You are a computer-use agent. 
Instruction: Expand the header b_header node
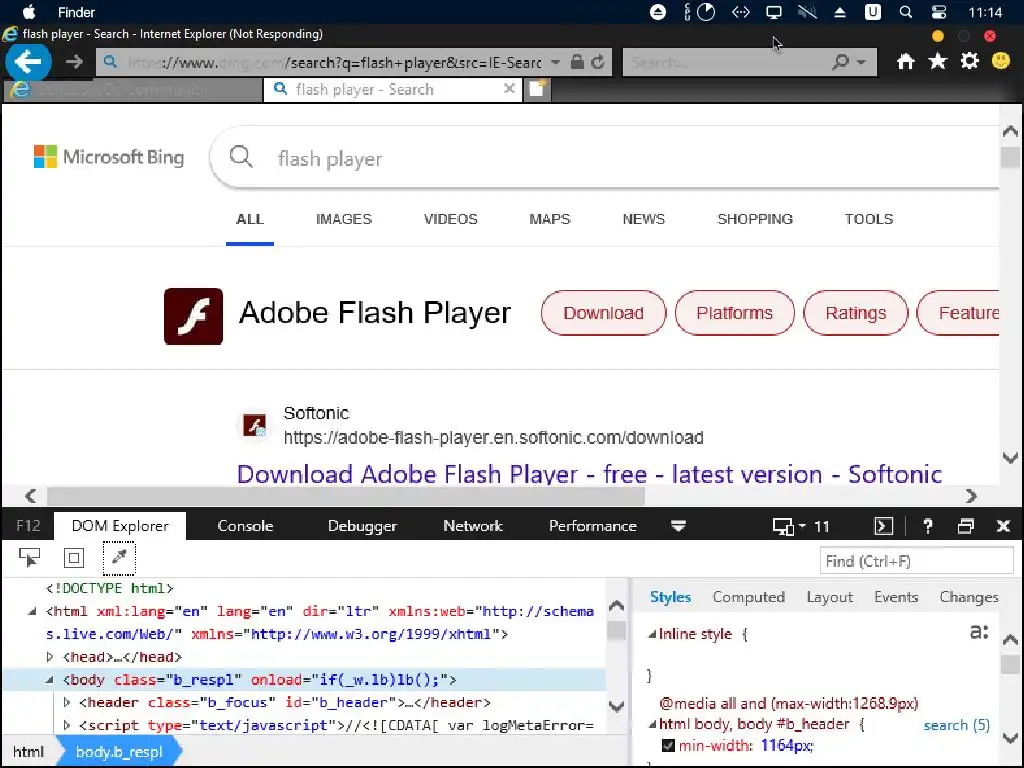67,703
